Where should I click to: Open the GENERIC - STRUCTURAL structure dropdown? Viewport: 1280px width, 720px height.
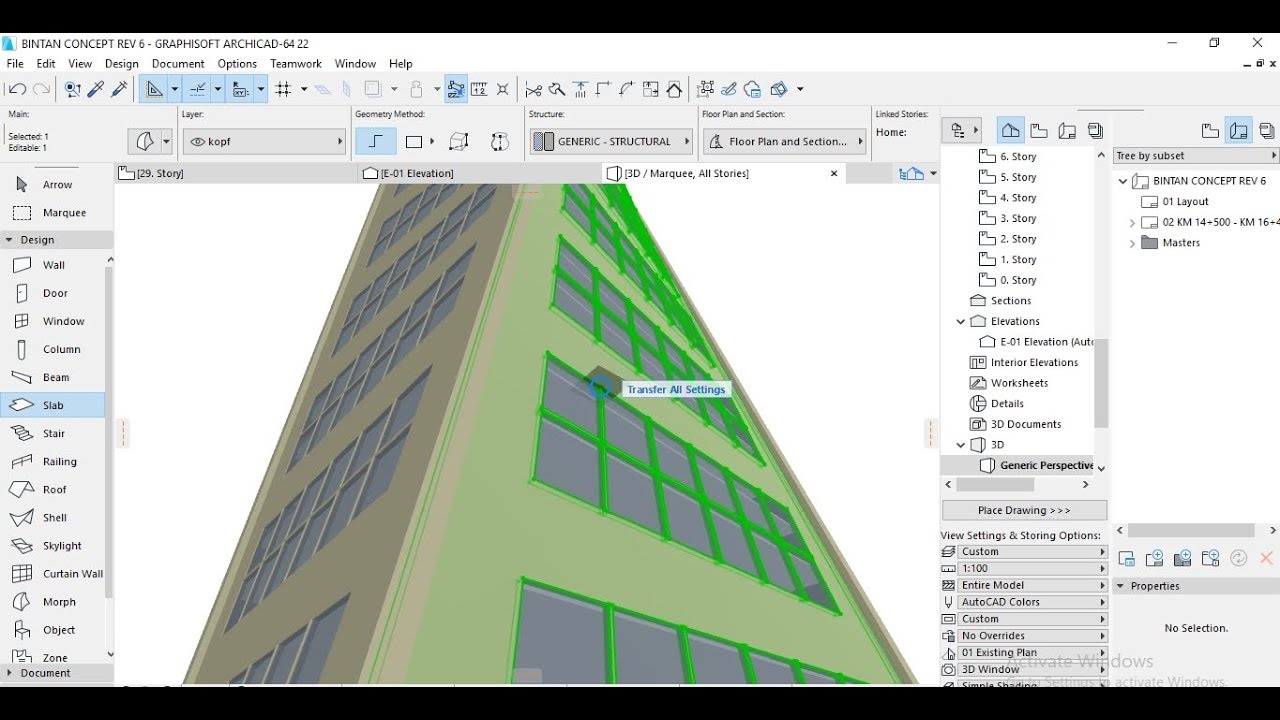tap(611, 142)
